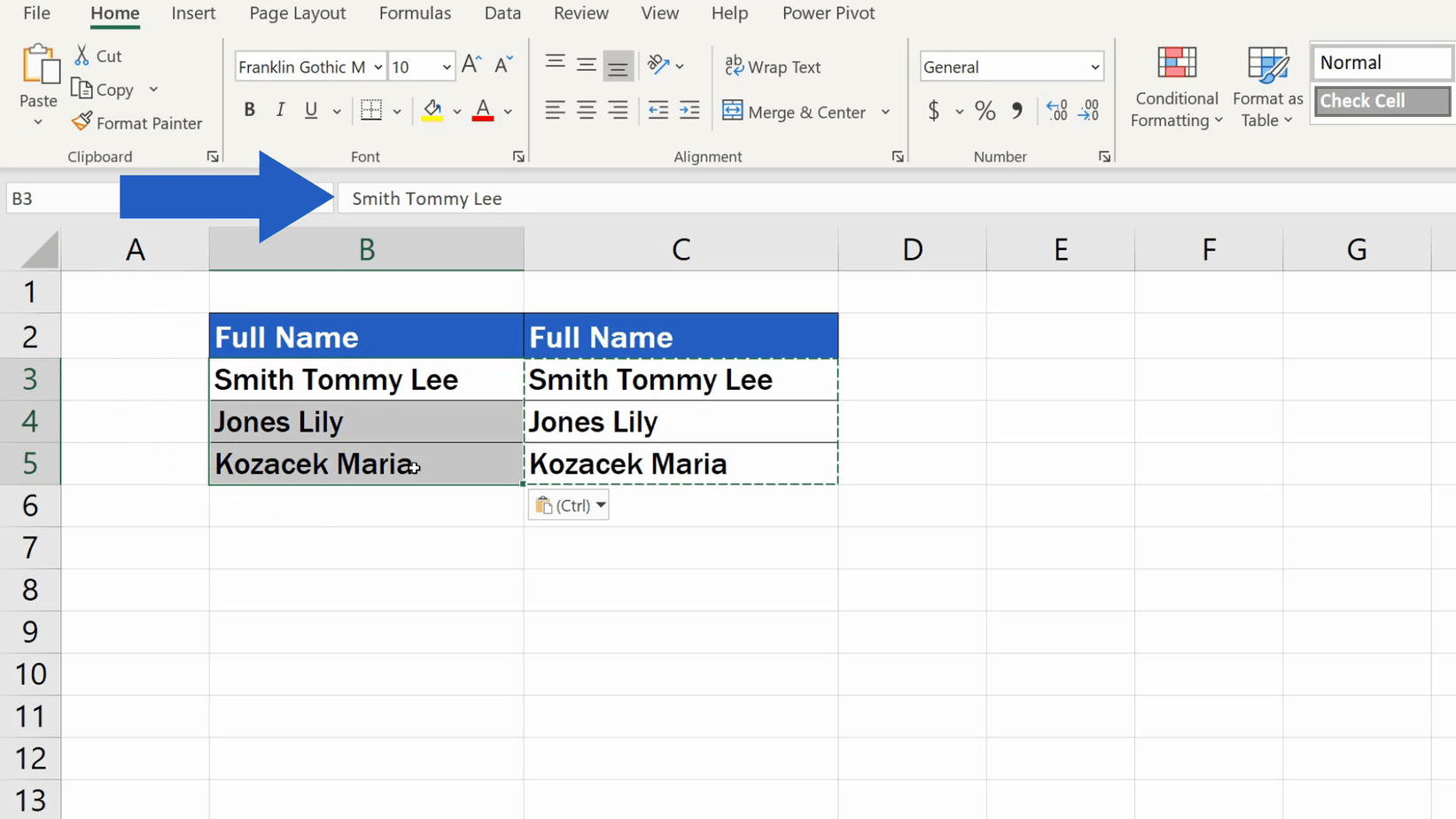1456x819 pixels.
Task: Click Increase Decimal icon
Action: pos(1056,111)
